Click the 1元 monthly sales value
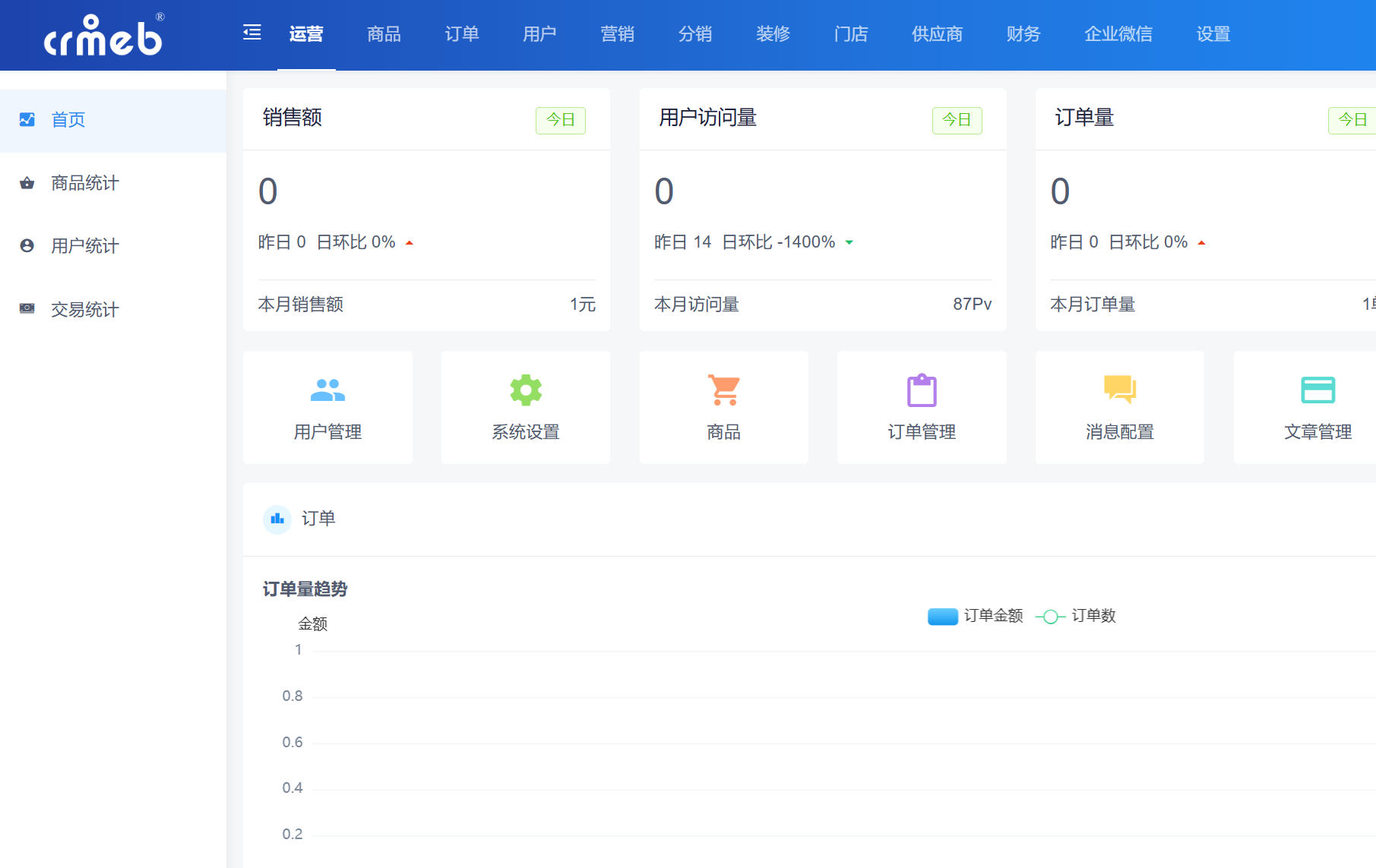This screenshot has height=868, width=1376. point(583,305)
